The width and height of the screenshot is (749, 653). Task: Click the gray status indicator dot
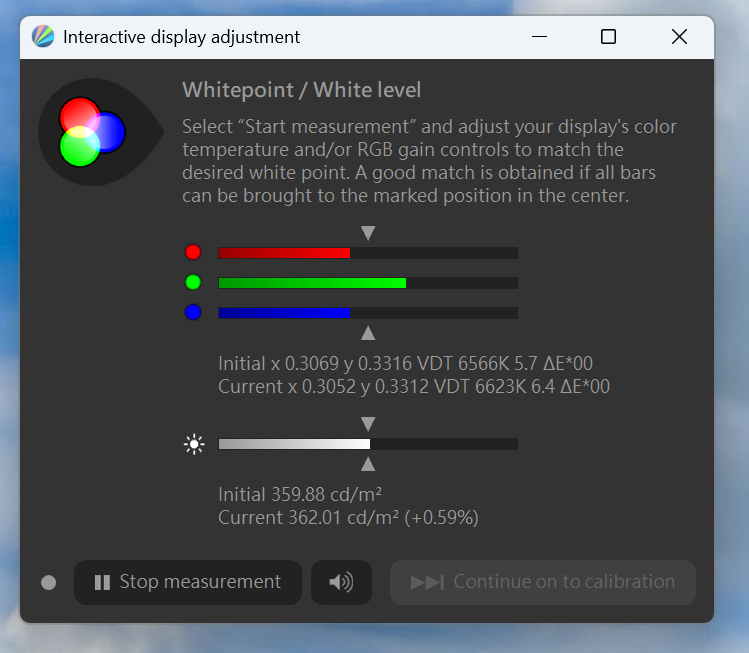pyautogui.click(x=48, y=582)
